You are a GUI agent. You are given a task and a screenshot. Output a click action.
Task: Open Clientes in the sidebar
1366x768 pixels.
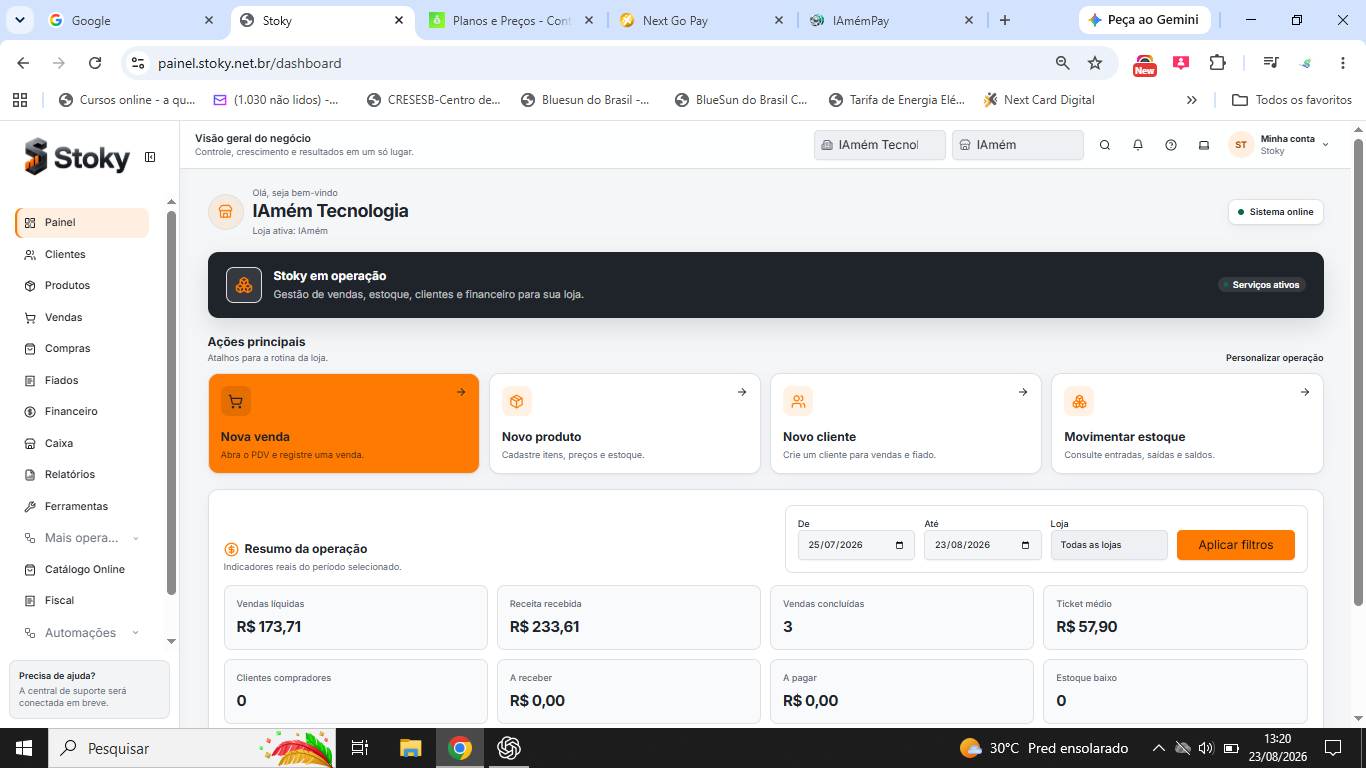click(82, 254)
